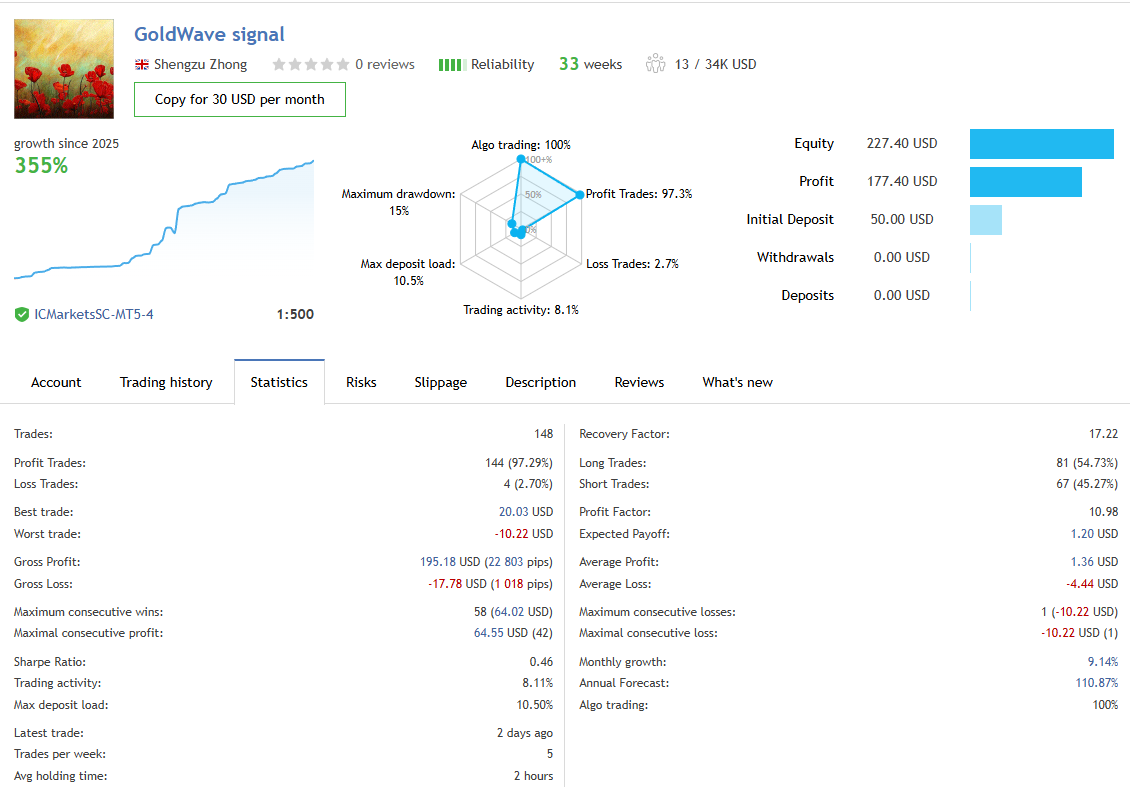
Task: Toggle the Algo trading vertex on the chart
Action: point(520,160)
